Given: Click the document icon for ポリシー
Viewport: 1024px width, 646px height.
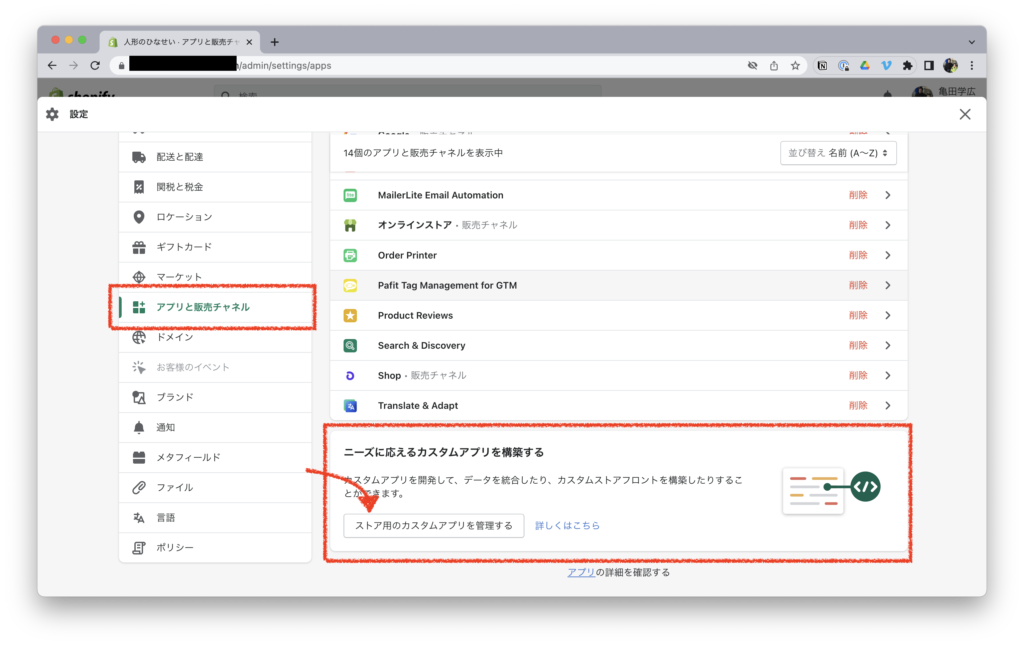Looking at the screenshot, I should (x=139, y=547).
